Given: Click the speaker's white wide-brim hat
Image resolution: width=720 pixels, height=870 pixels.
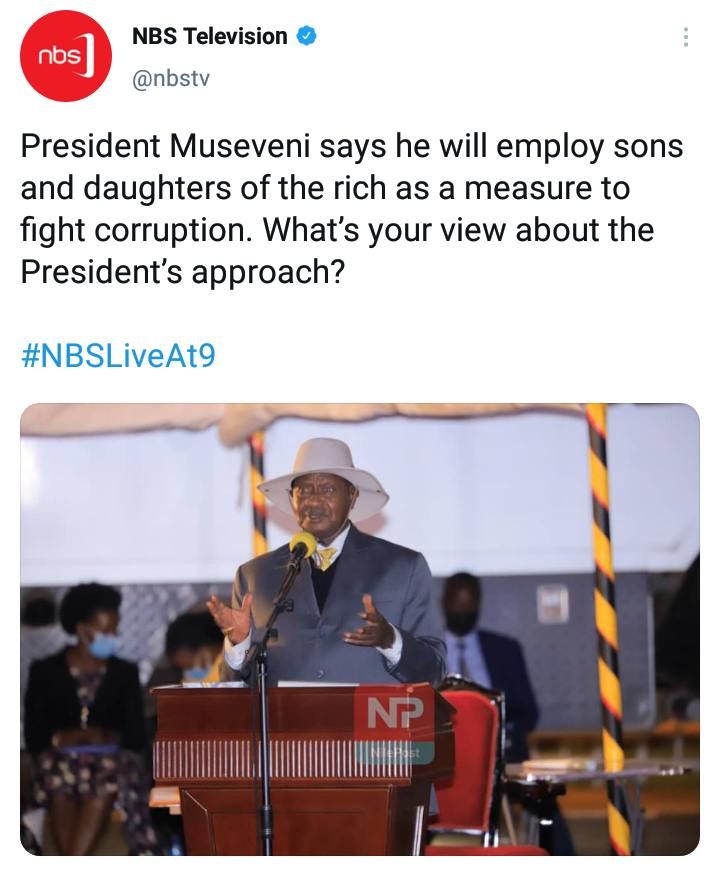Looking at the screenshot, I should pyautogui.click(x=323, y=477).
